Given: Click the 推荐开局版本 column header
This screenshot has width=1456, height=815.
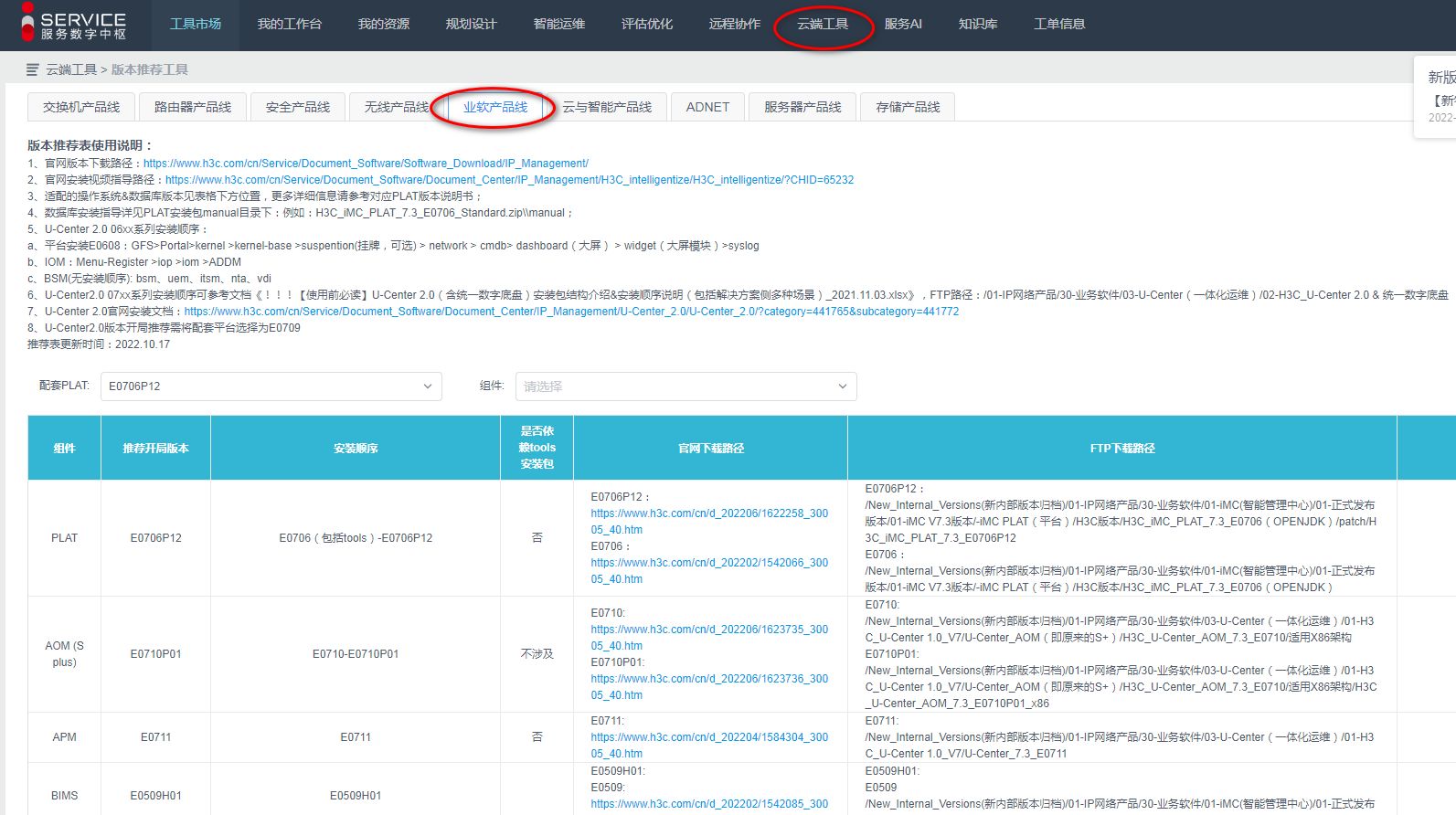Looking at the screenshot, I should [155, 448].
